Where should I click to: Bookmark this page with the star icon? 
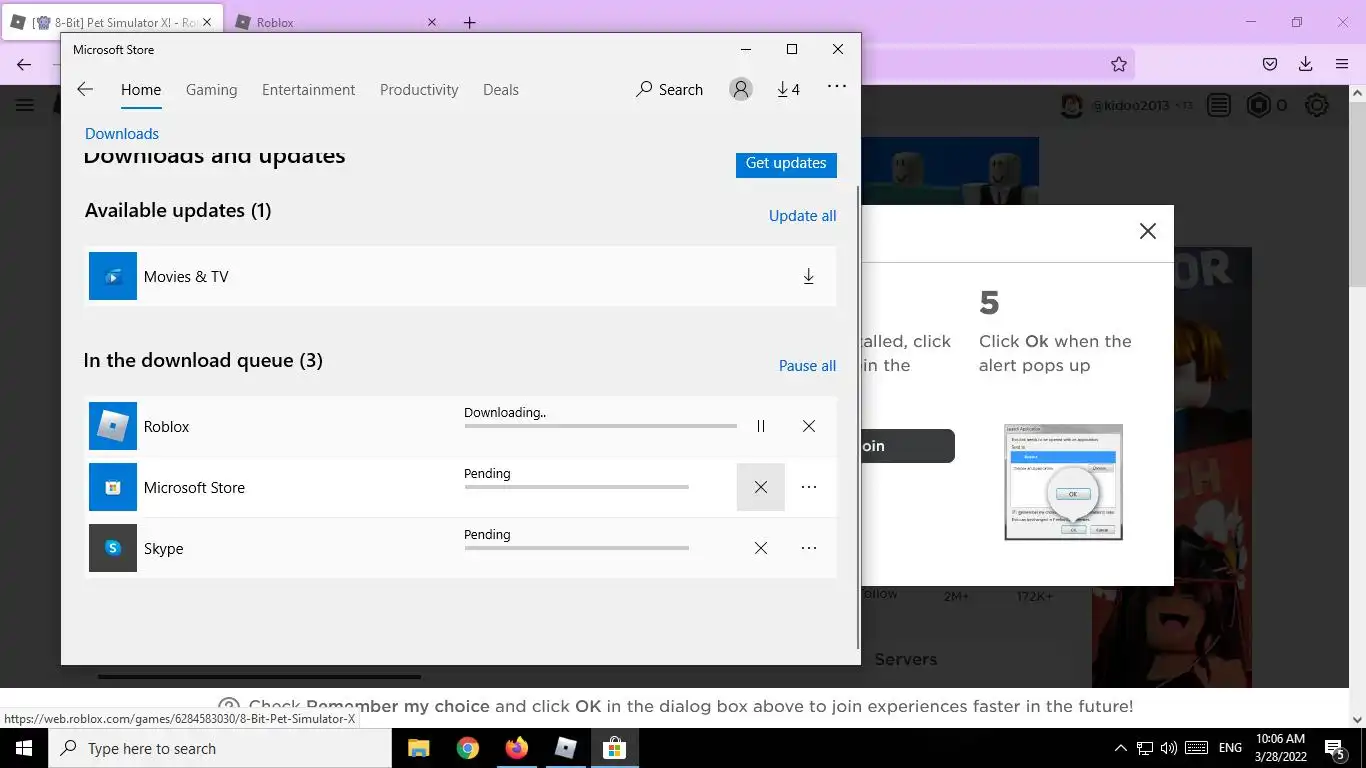[x=1119, y=64]
